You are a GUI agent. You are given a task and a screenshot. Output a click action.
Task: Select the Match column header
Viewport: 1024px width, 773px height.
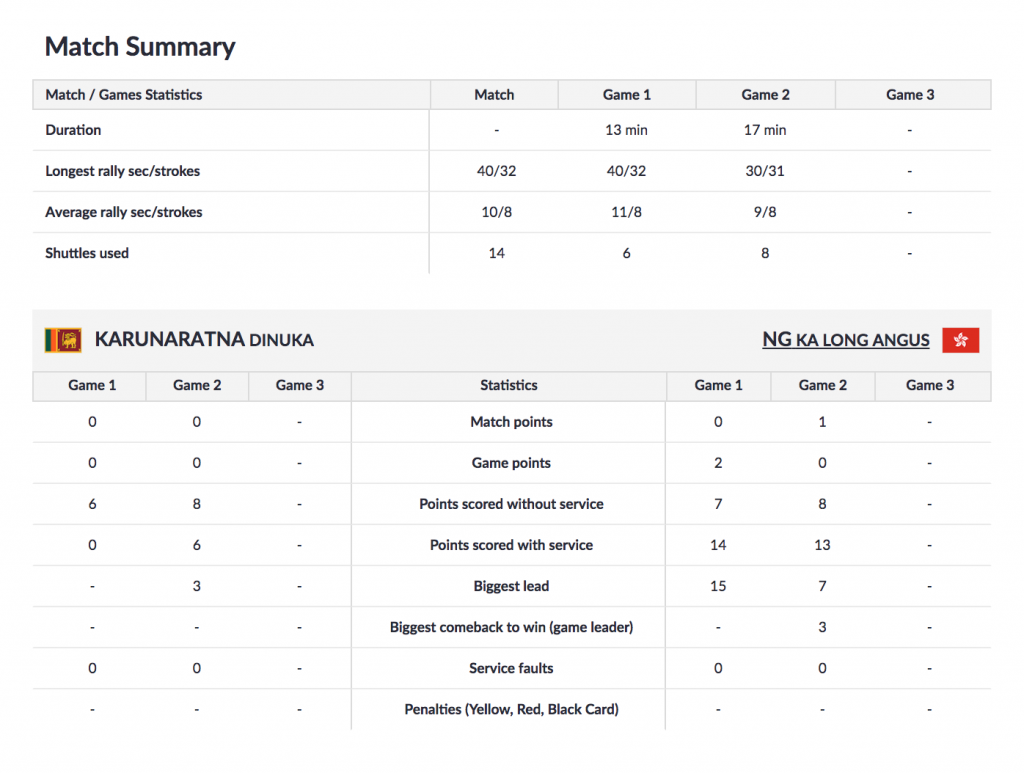(494, 95)
